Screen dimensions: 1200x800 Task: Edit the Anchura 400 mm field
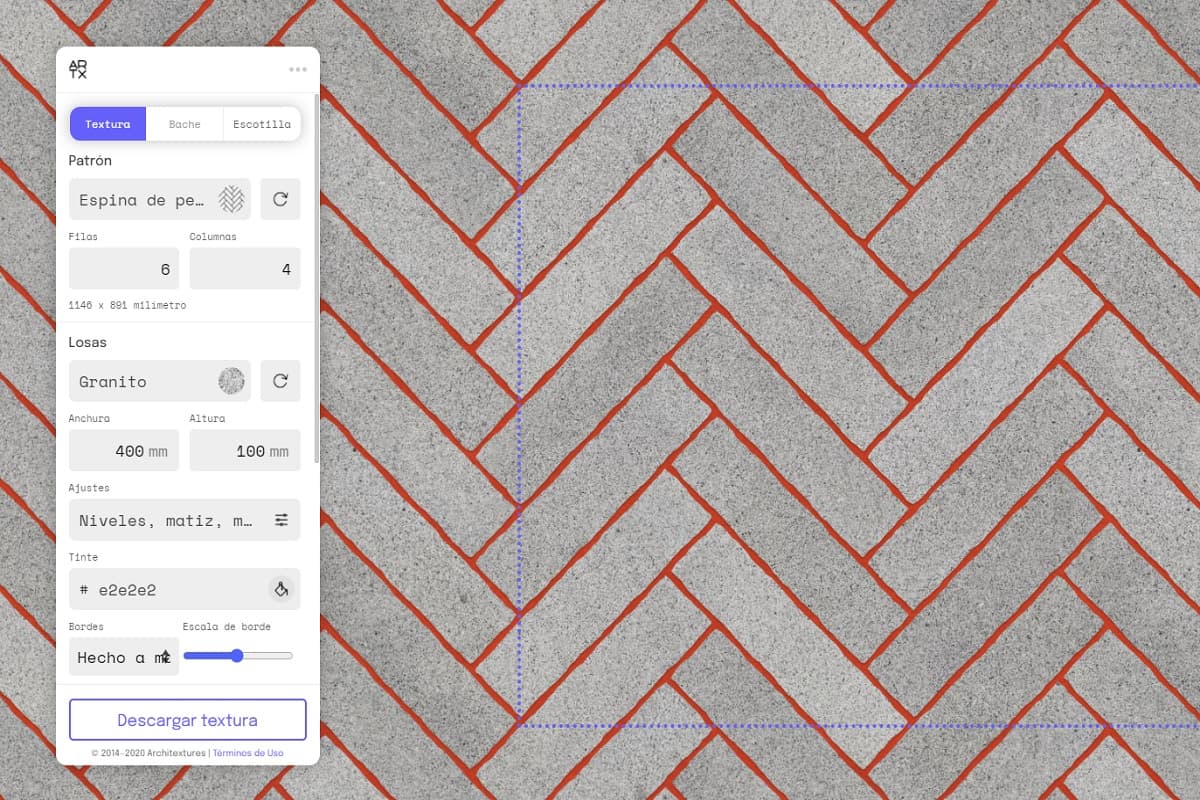point(124,451)
